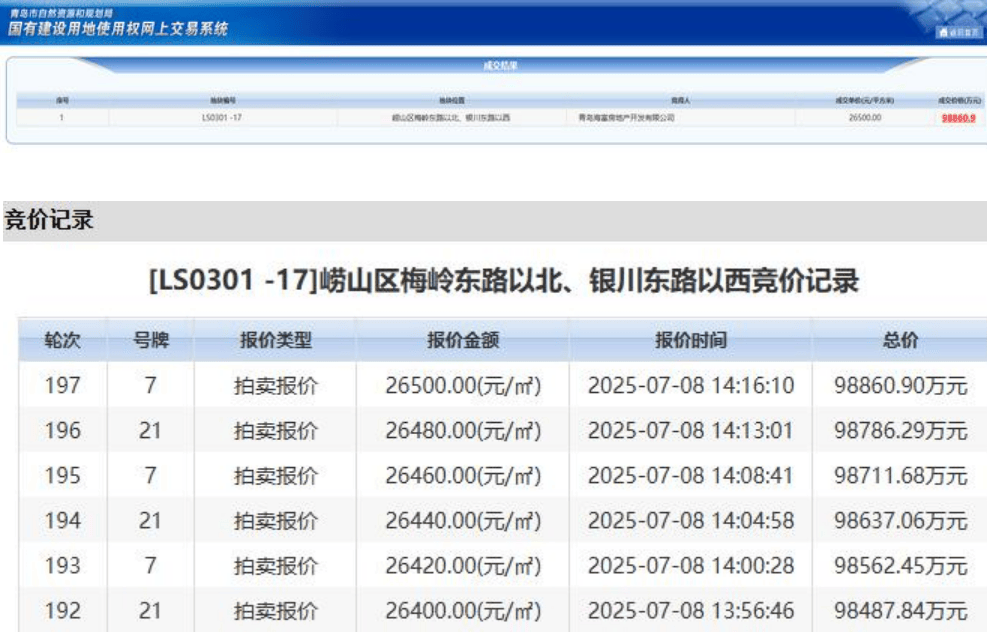Click the 总价 column header

(900, 340)
